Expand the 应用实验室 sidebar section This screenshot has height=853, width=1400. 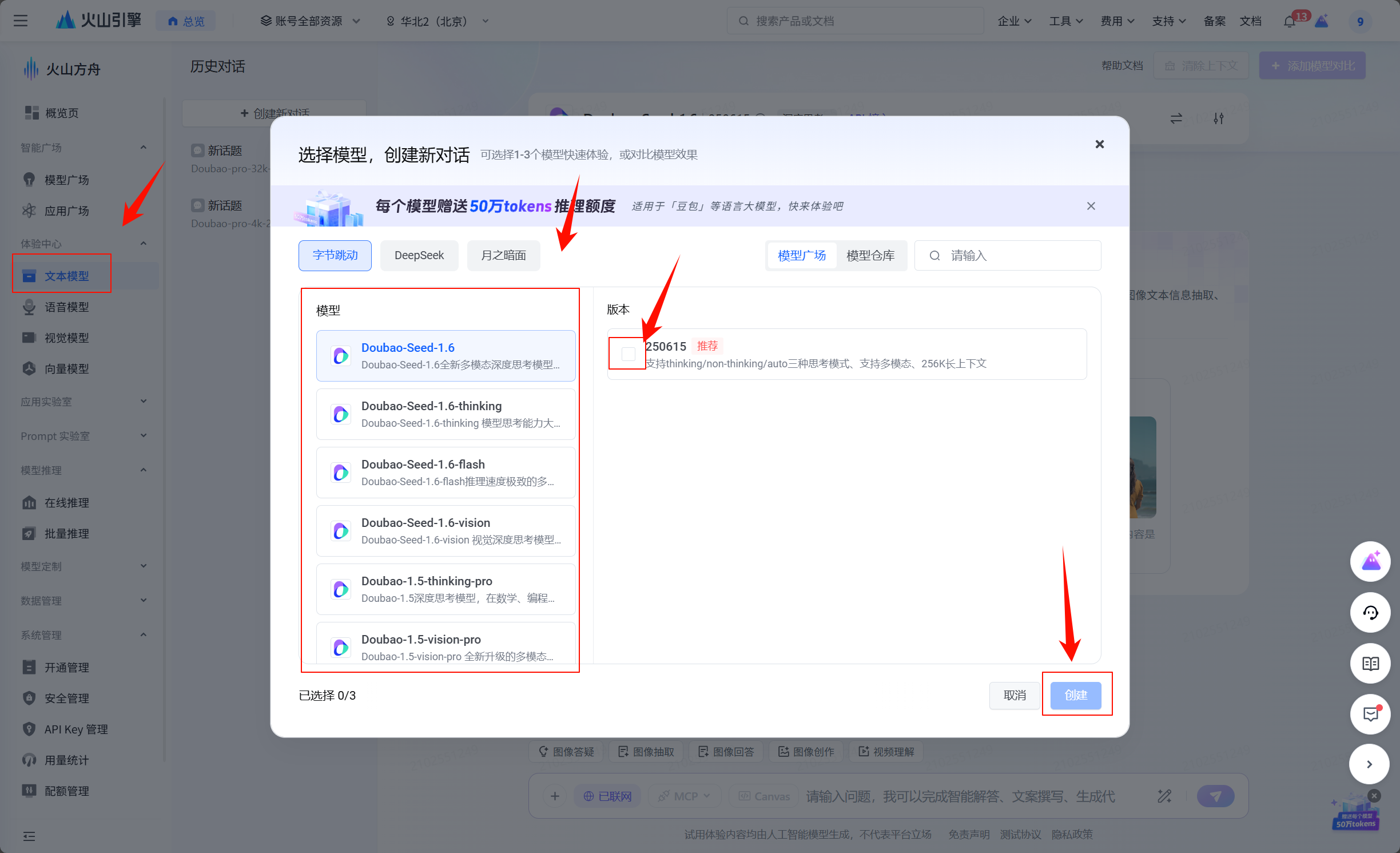[x=83, y=402]
